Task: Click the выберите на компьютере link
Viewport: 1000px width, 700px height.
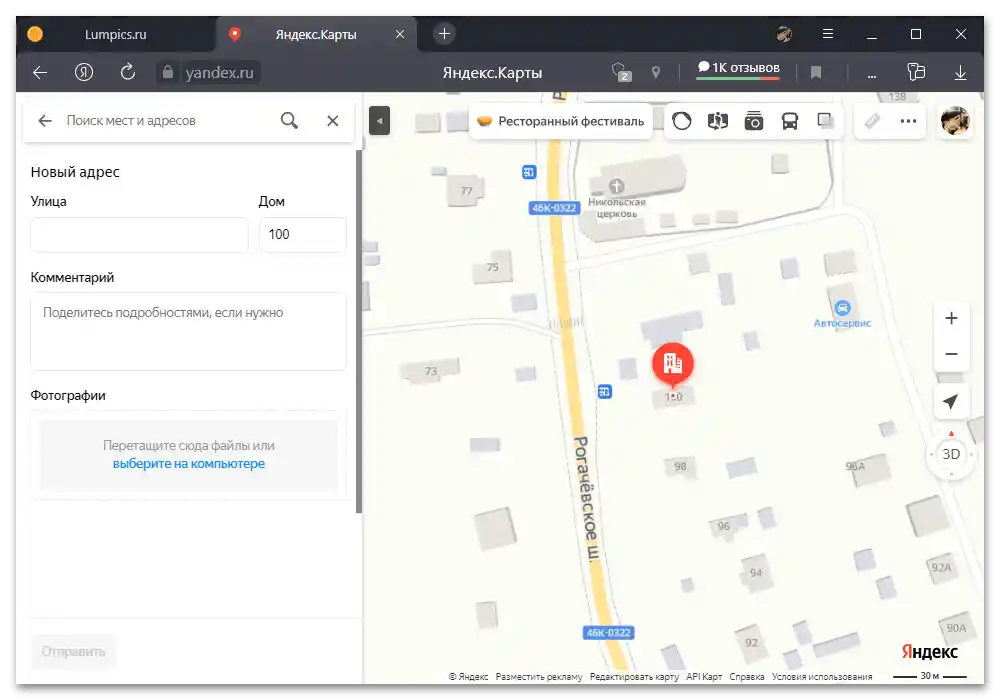Action: pos(189,463)
